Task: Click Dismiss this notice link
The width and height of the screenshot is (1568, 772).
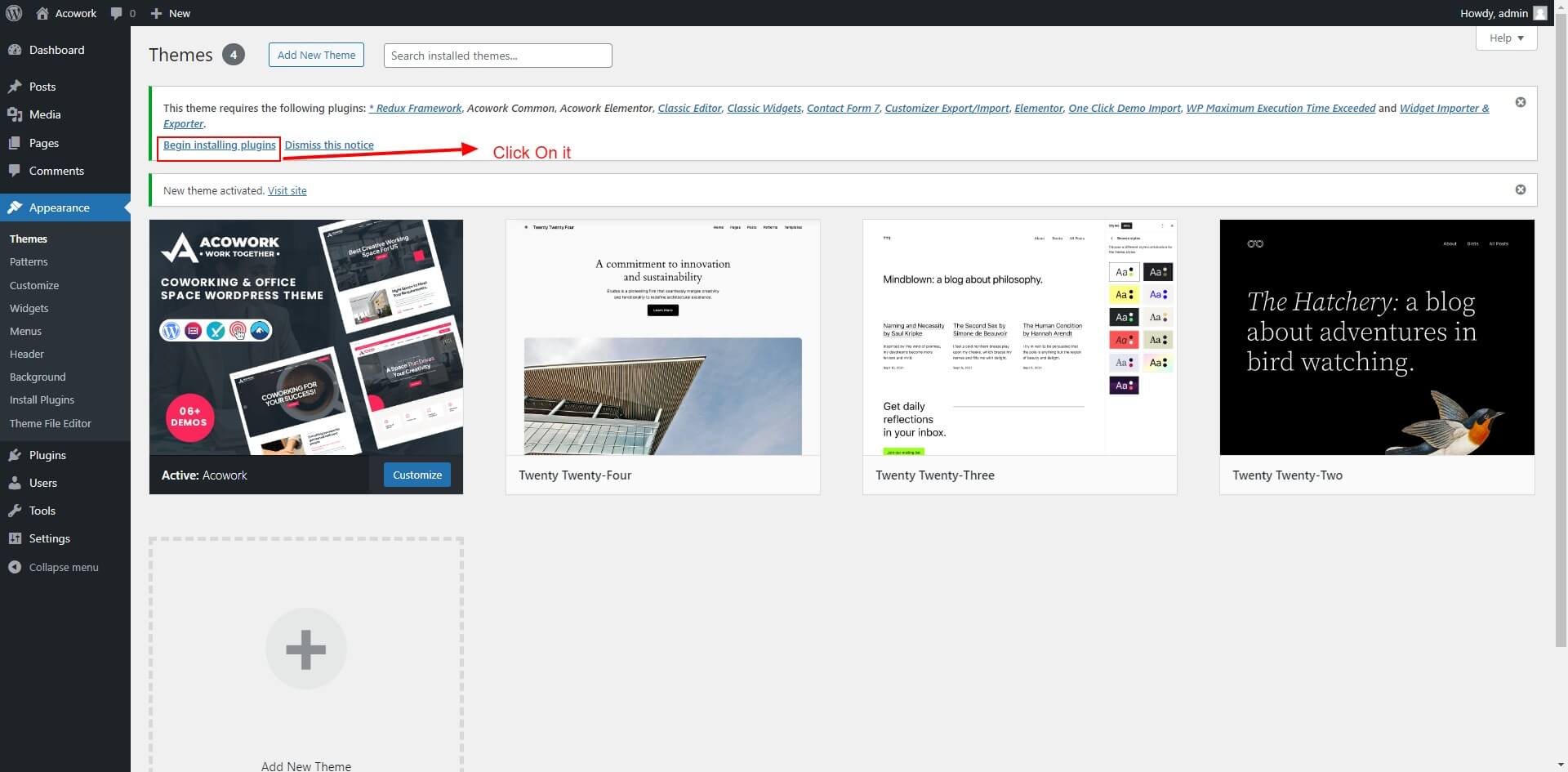Action: [329, 145]
